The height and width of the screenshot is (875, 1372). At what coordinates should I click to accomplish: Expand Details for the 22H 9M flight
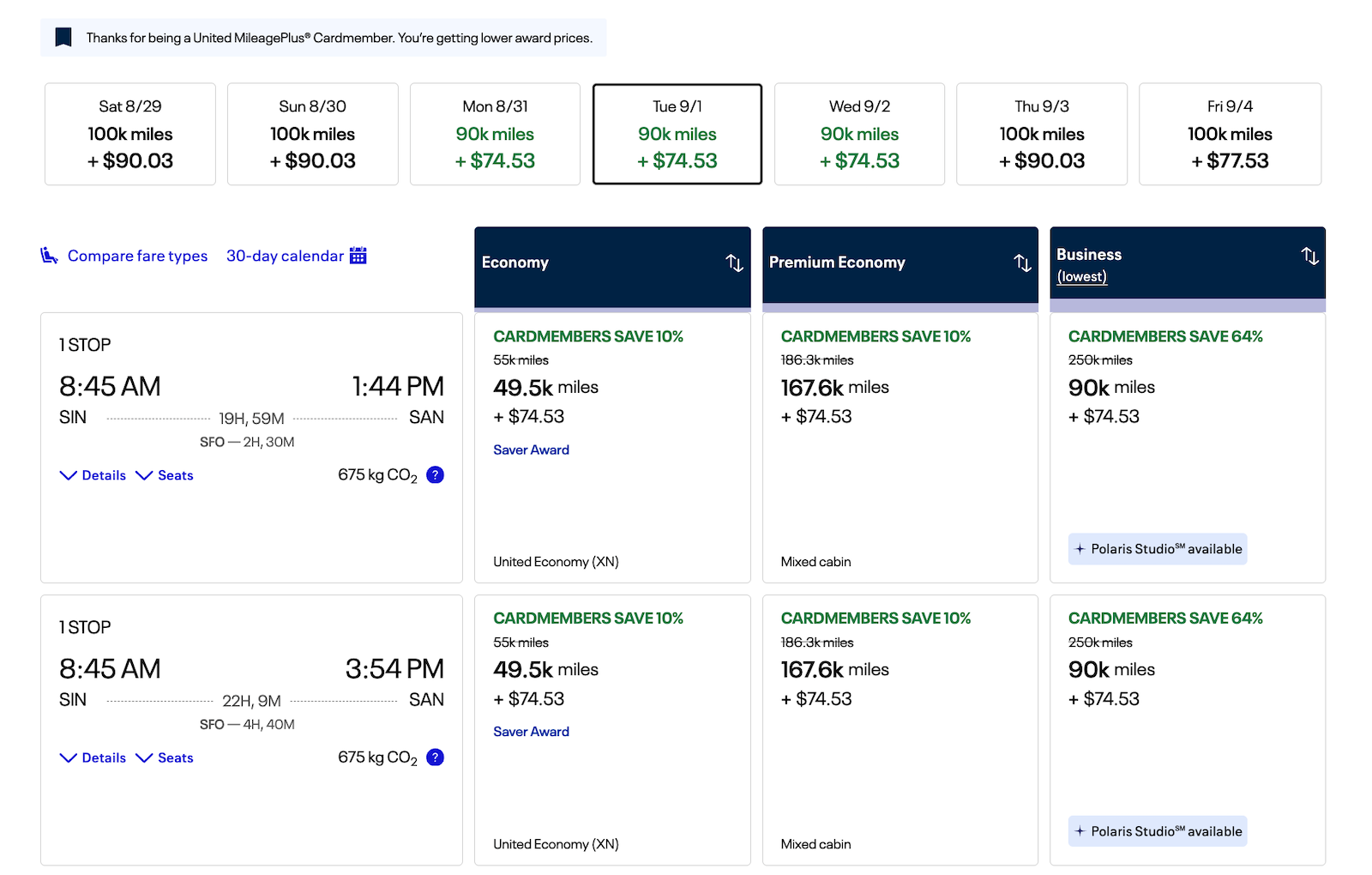pos(93,757)
